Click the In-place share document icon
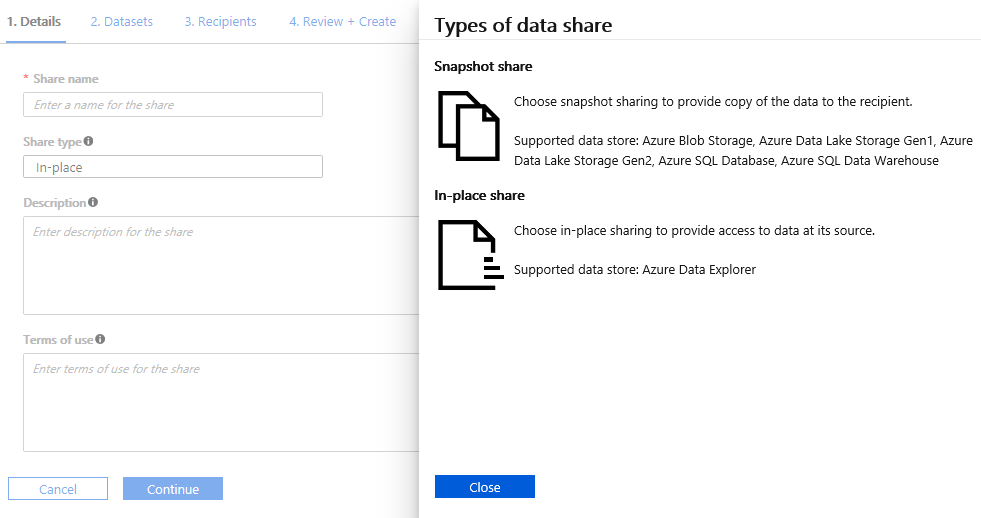This screenshot has height=518, width=981. [468, 255]
